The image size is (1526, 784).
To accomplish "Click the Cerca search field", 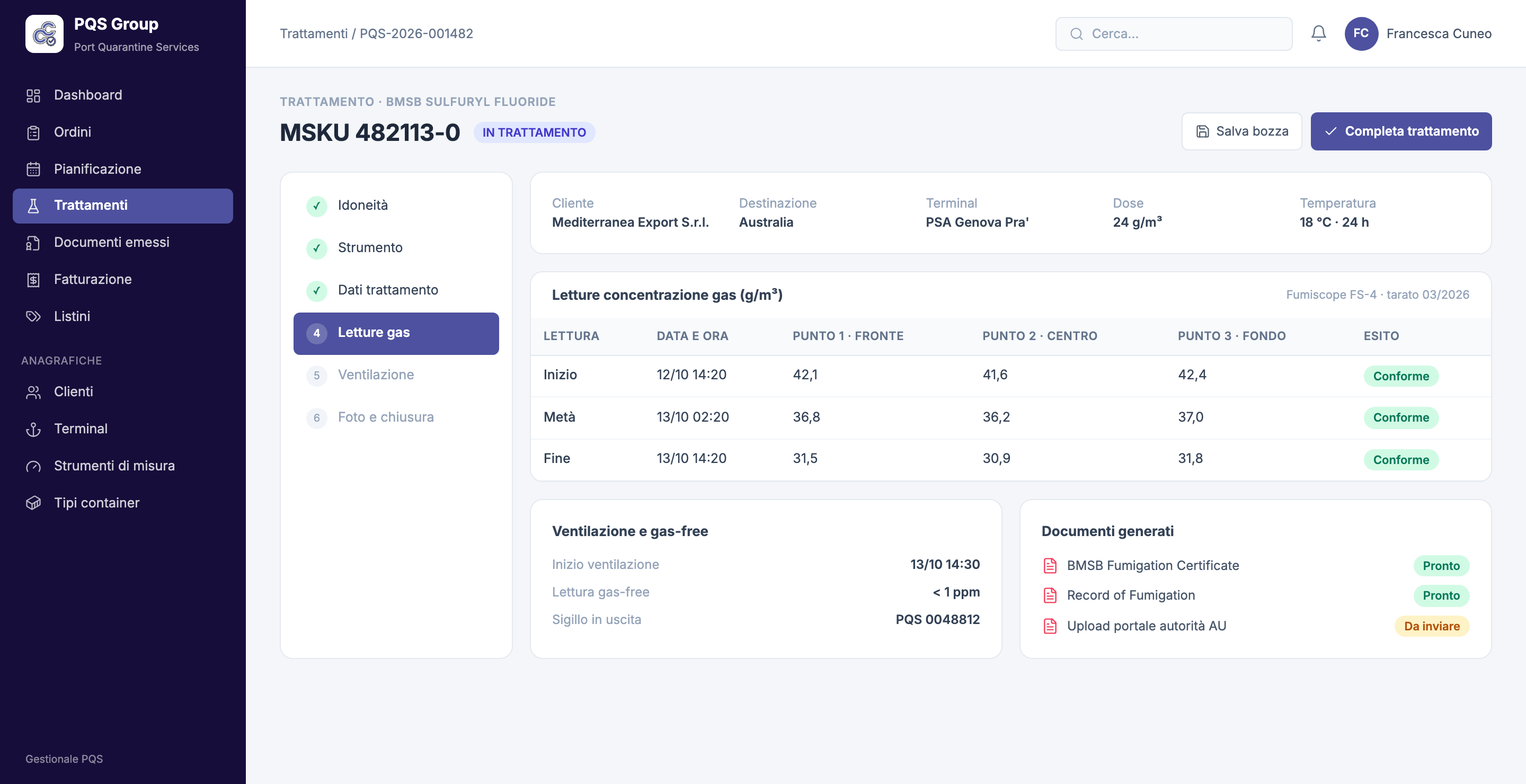I will (1174, 34).
